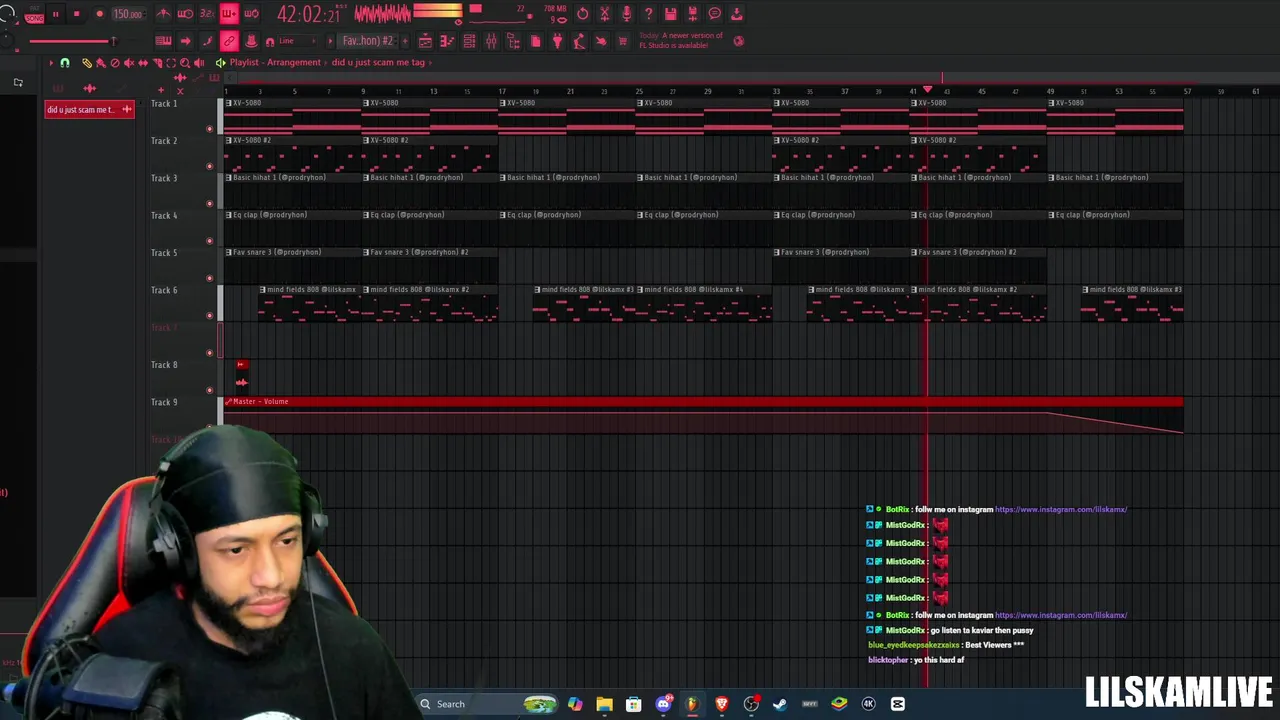Image resolution: width=1280 pixels, height=720 pixels.
Task: Click Playlist - Arrangement breadcrumb
Action: pos(275,62)
